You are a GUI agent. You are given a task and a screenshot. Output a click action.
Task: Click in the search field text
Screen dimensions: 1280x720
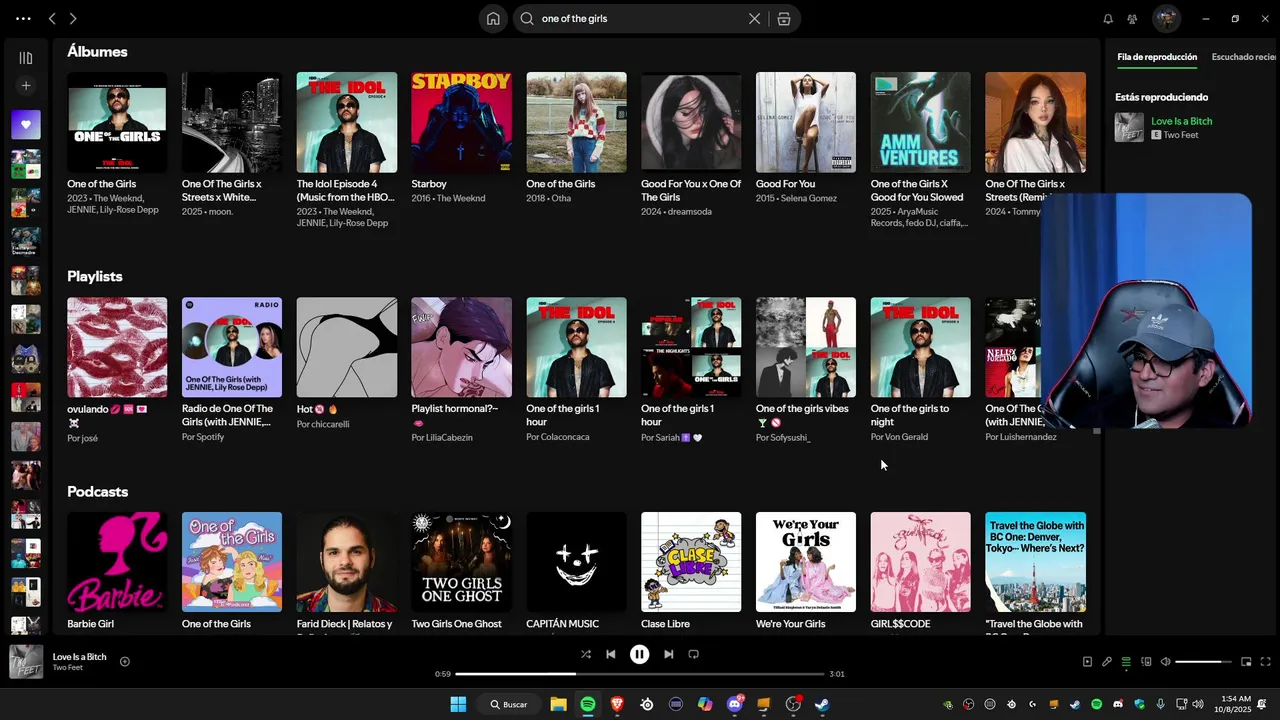574,18
